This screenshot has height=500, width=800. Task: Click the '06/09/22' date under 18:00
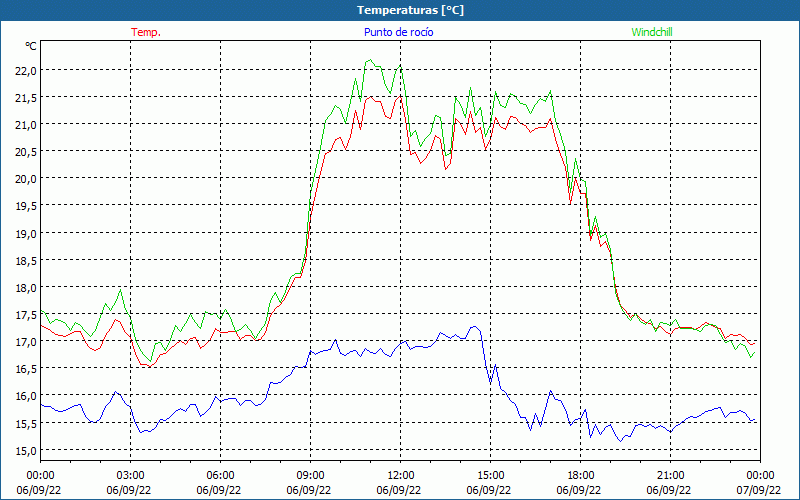click(x=579, y=490)
